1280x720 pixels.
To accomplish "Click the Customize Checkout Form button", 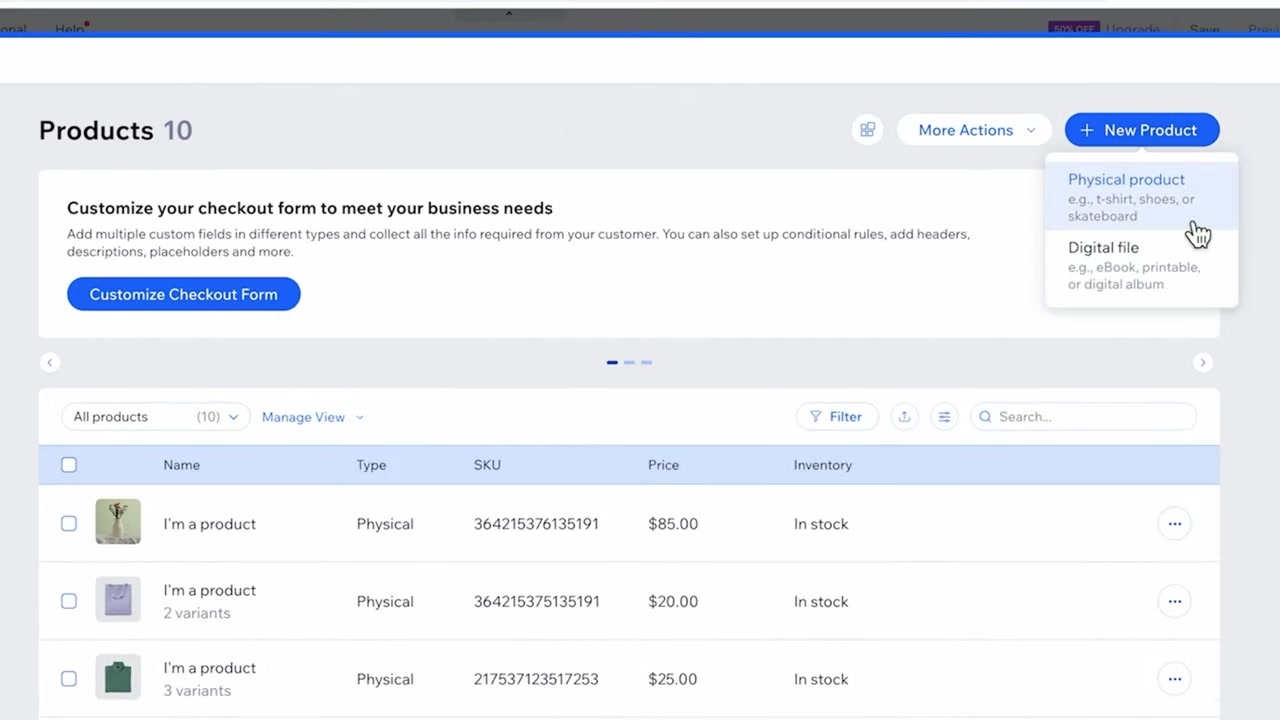I will tap(183, 294).
